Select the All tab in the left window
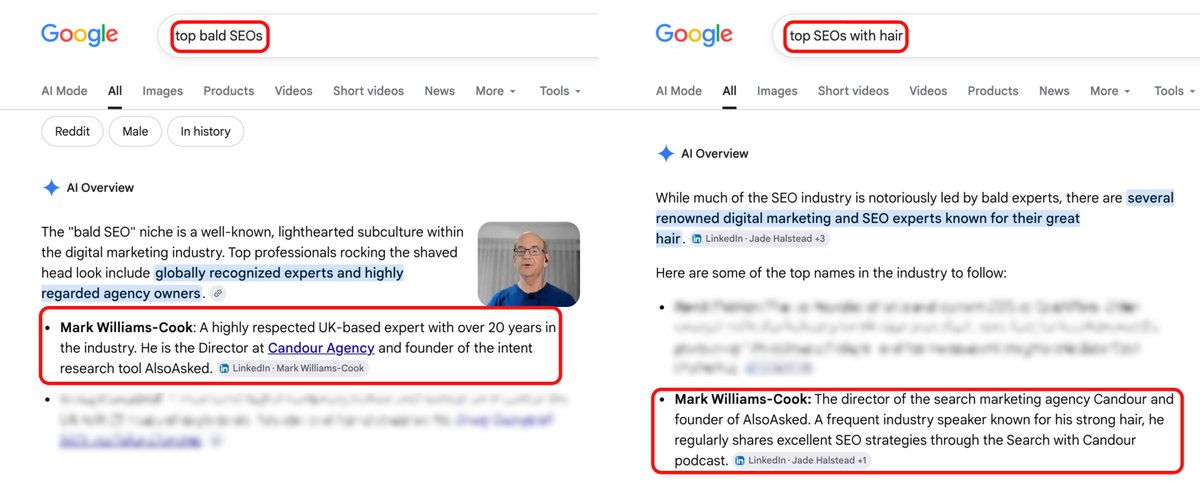The width and height of the screenshot is (1200, 485). [115, 91]
